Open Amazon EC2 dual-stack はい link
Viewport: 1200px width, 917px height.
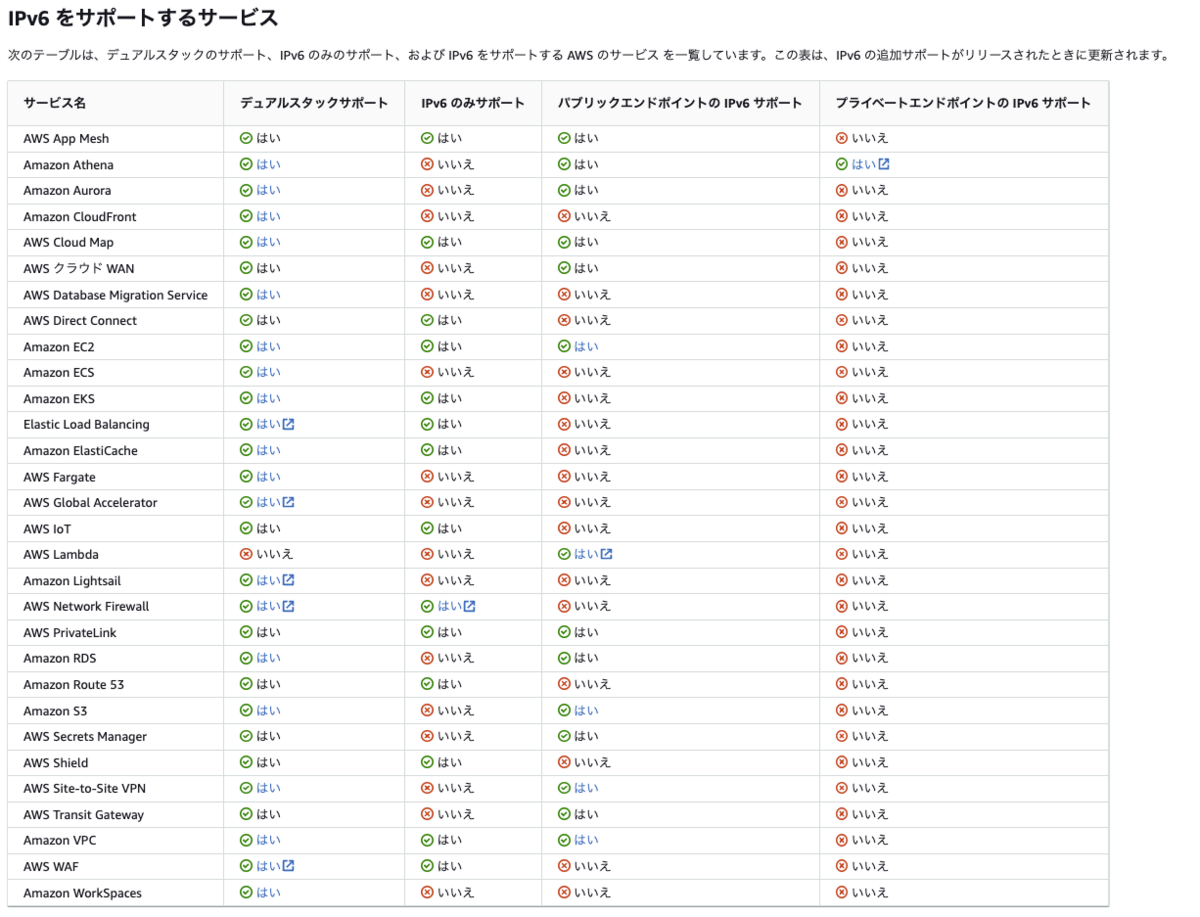[268, 346]
